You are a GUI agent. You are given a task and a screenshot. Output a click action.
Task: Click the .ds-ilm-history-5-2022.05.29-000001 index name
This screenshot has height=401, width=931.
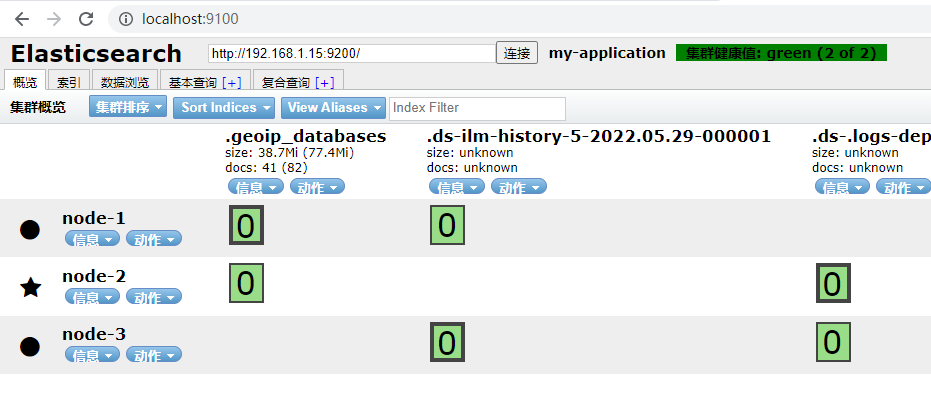click(x=598, y=137)
